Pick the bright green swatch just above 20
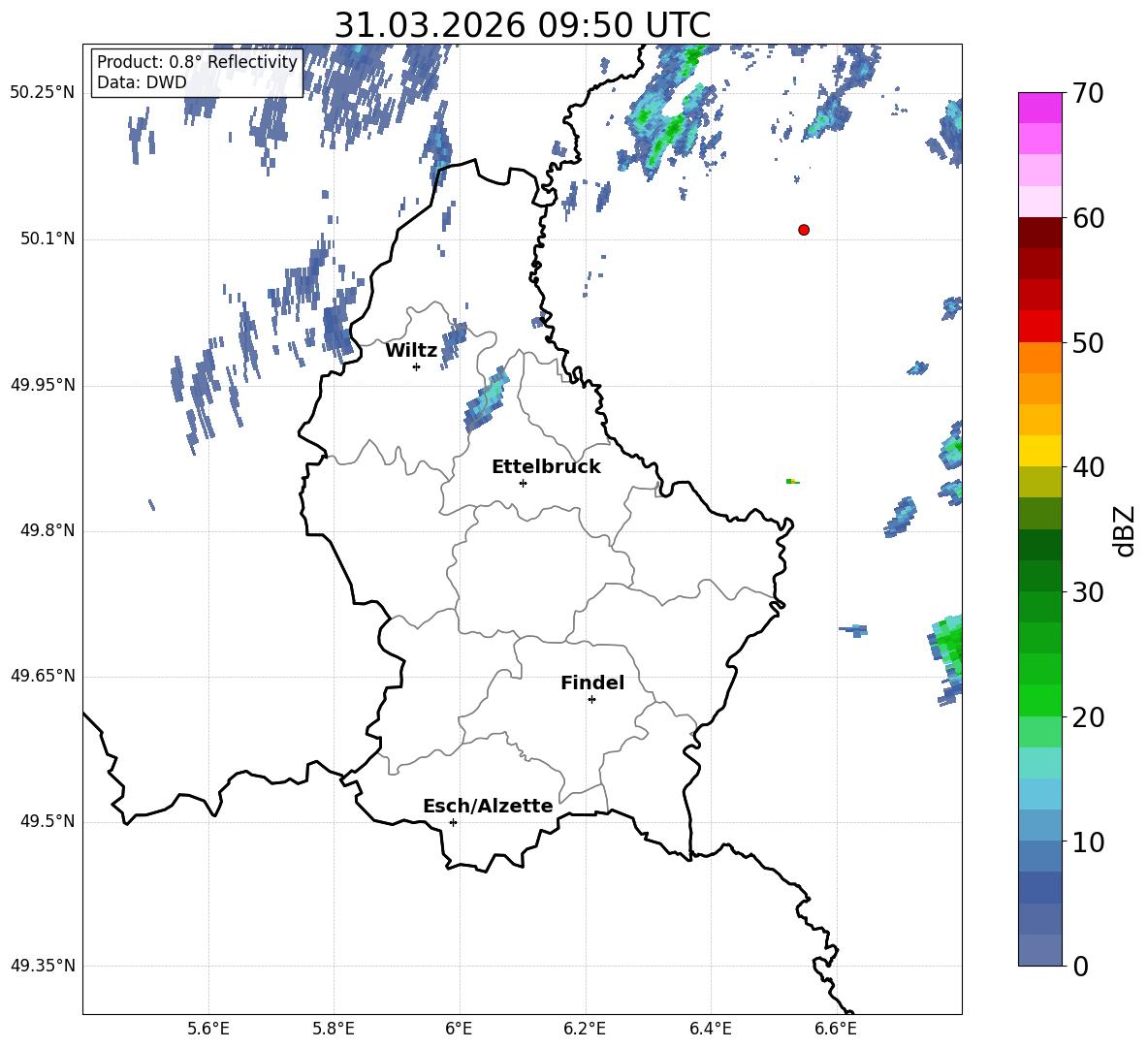The width and height of the screenshot is (1148, 1048). [1039, 700]
